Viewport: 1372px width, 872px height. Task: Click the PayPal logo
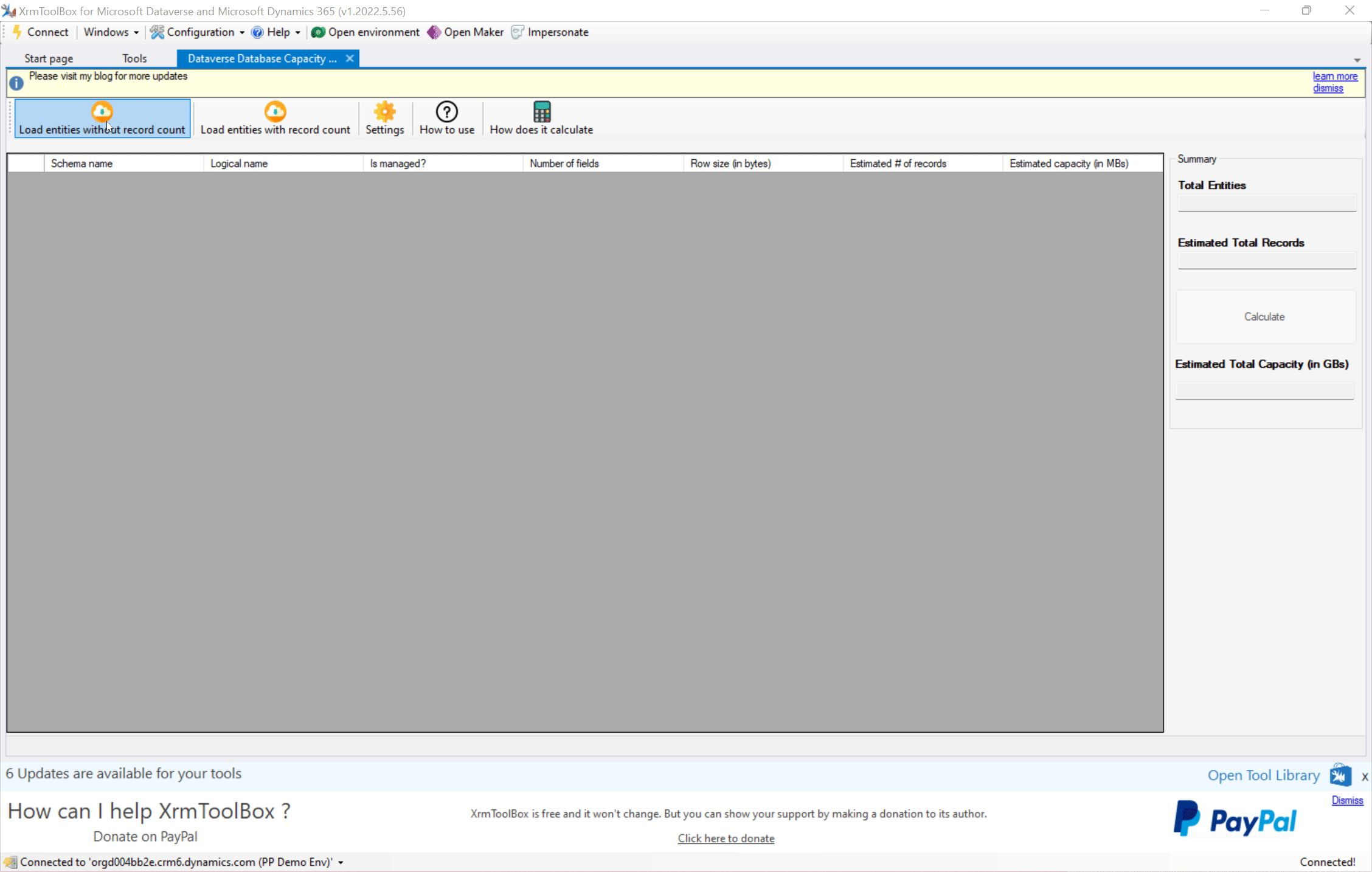click(1235, 819)
